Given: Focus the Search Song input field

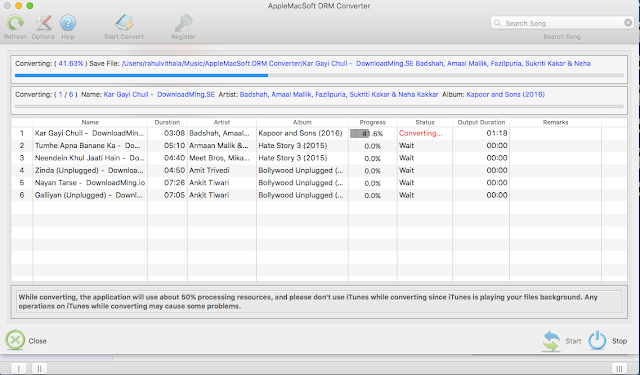Looking at the screenshot, I should point(562,23).
